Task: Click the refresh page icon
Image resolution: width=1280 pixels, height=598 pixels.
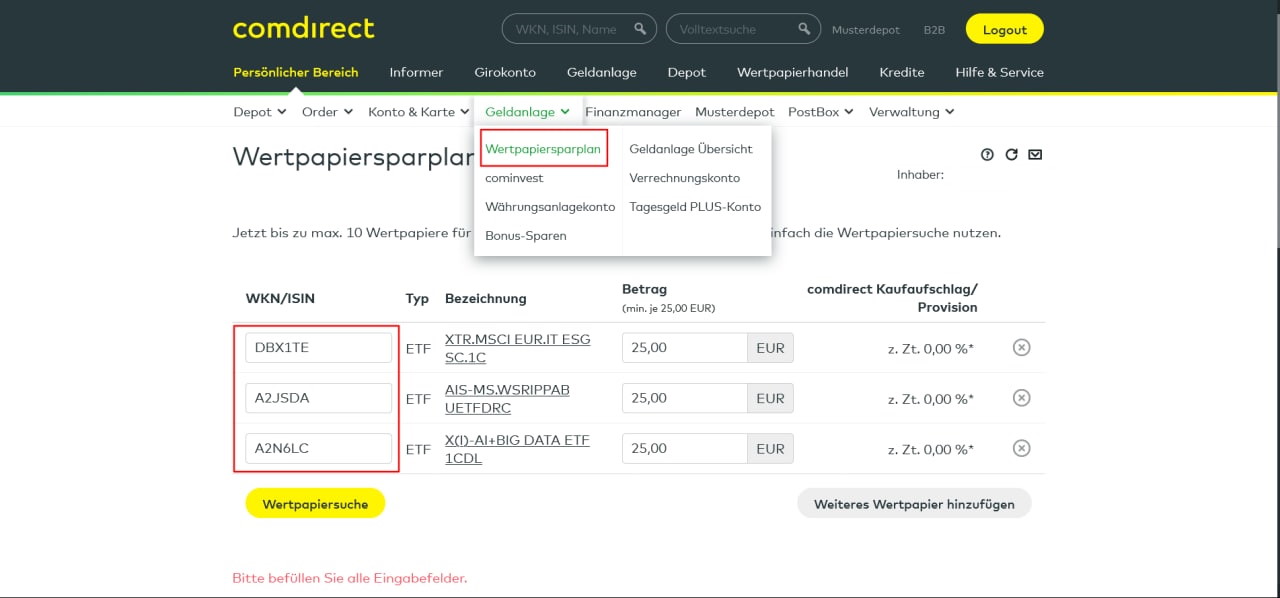Action: tap(1011, 155)
